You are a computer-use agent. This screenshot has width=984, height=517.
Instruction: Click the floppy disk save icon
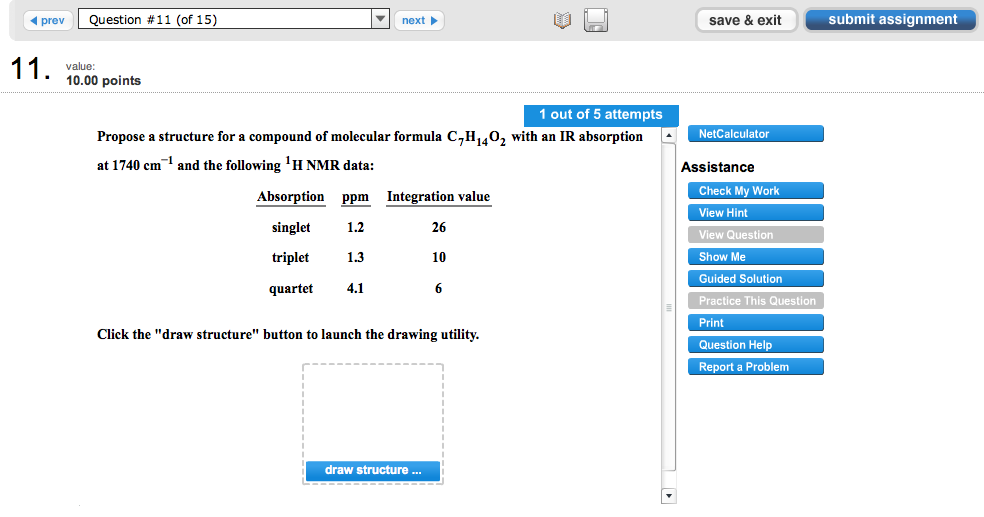pyautogui.click(x=596, y=21)
